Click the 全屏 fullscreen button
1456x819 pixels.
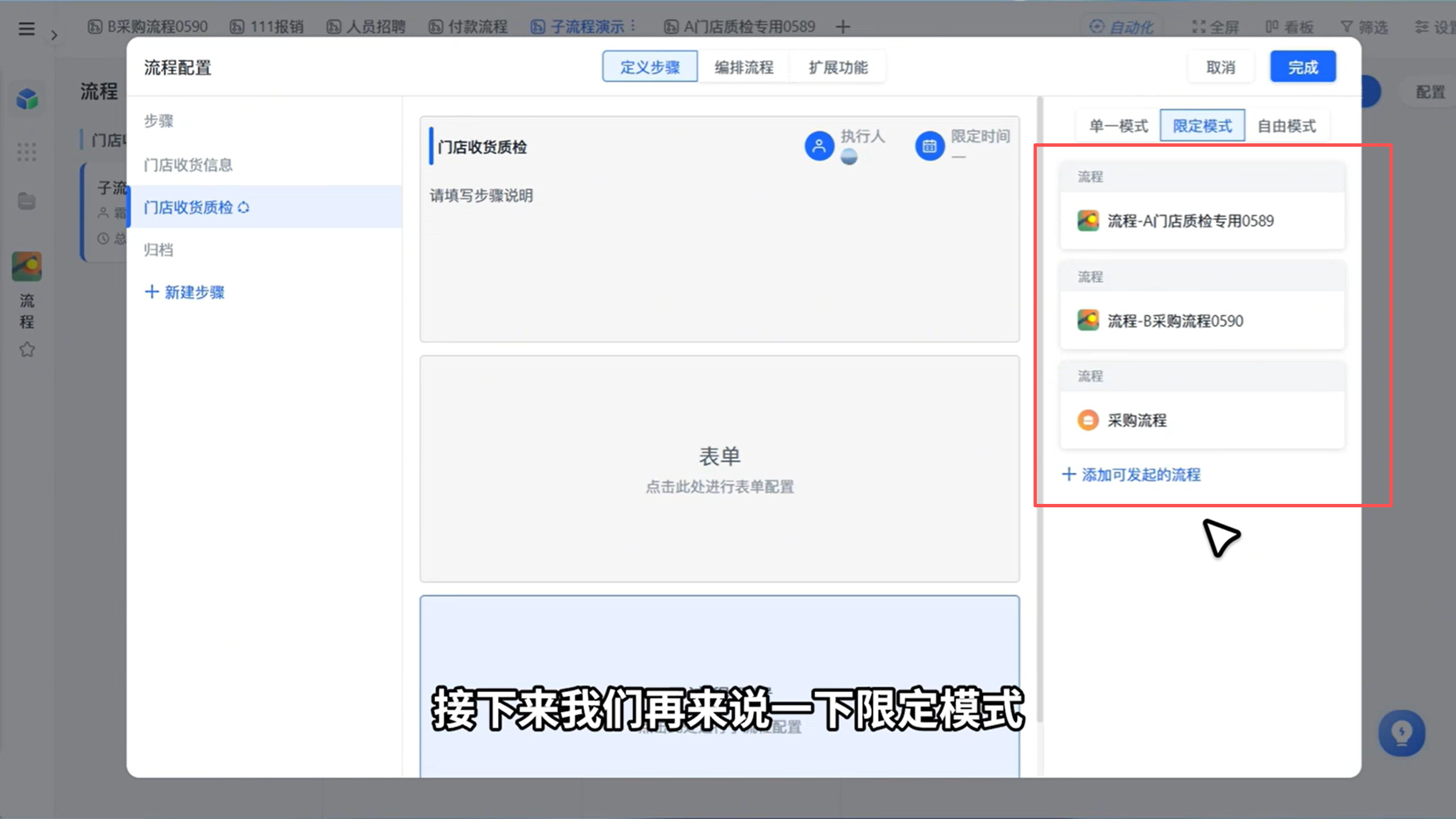click(x=1215, y=27)
